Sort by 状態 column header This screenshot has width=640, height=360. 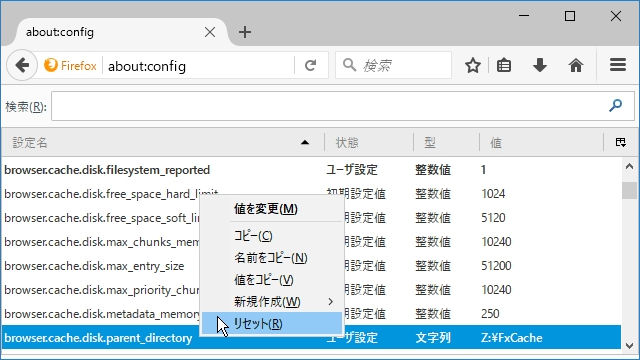369,142
